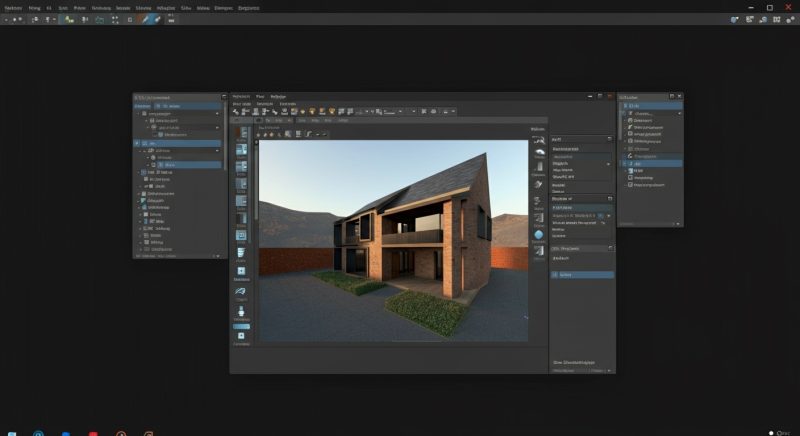Open dropdown arrow on second row of right outliner
This screenshot has width=800, height=436.
[x=679, y=113]
